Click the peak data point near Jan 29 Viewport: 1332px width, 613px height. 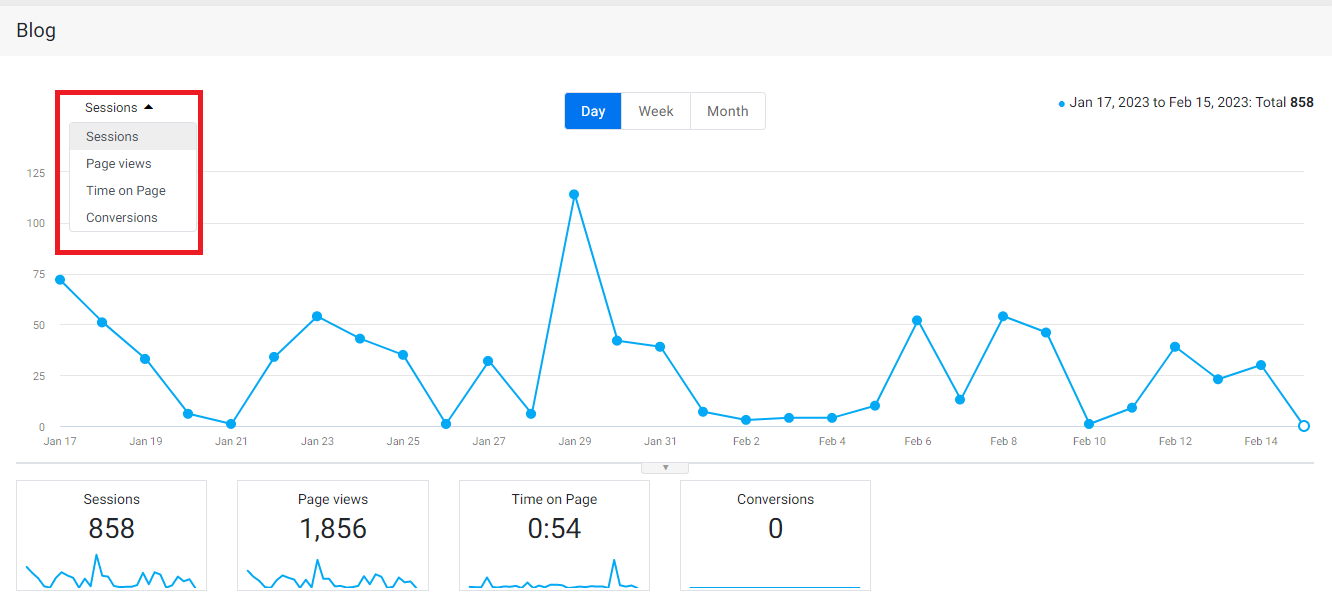[x=574, y=194]
